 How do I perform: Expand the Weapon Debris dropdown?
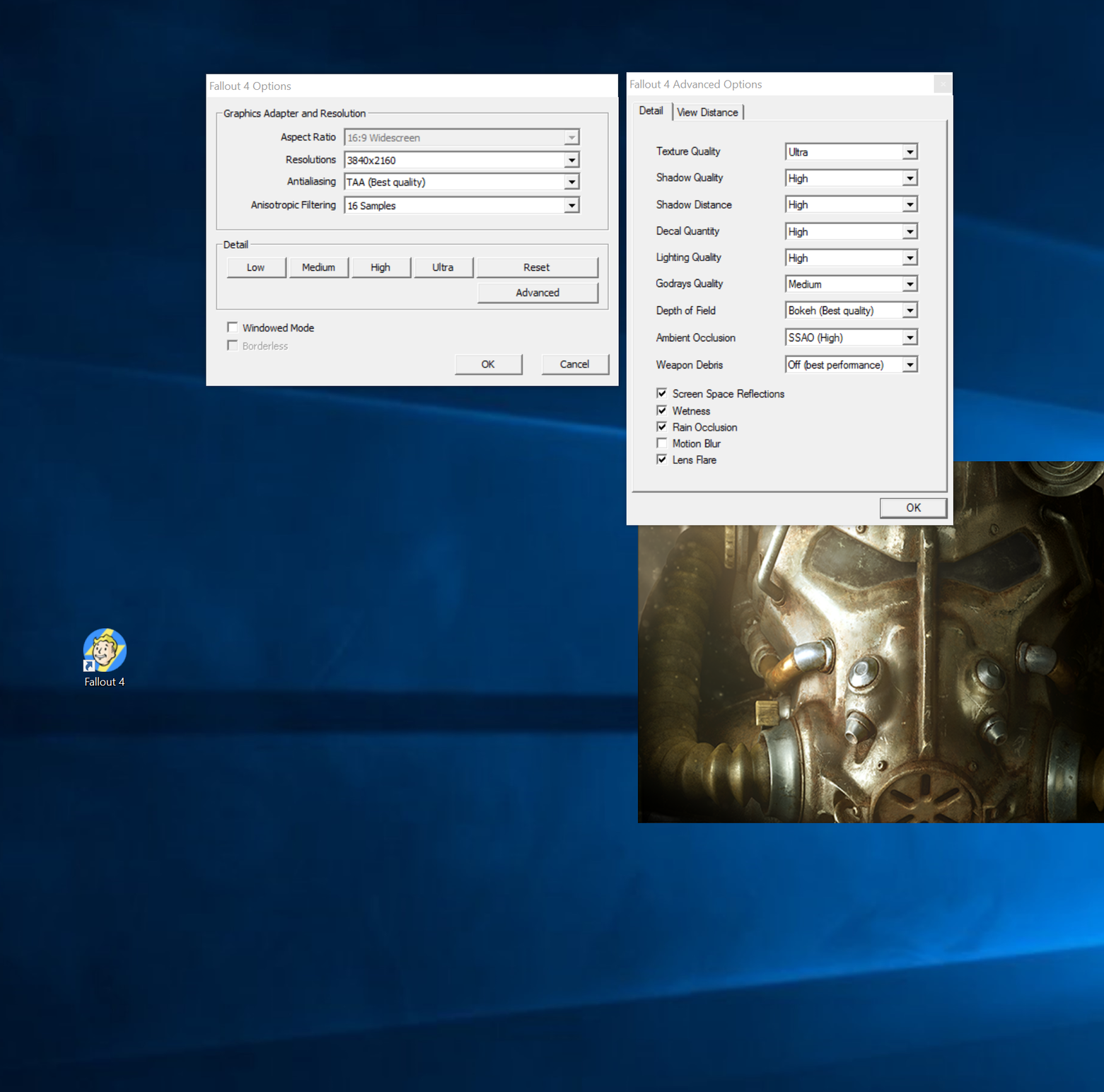(x=910, y=365)
